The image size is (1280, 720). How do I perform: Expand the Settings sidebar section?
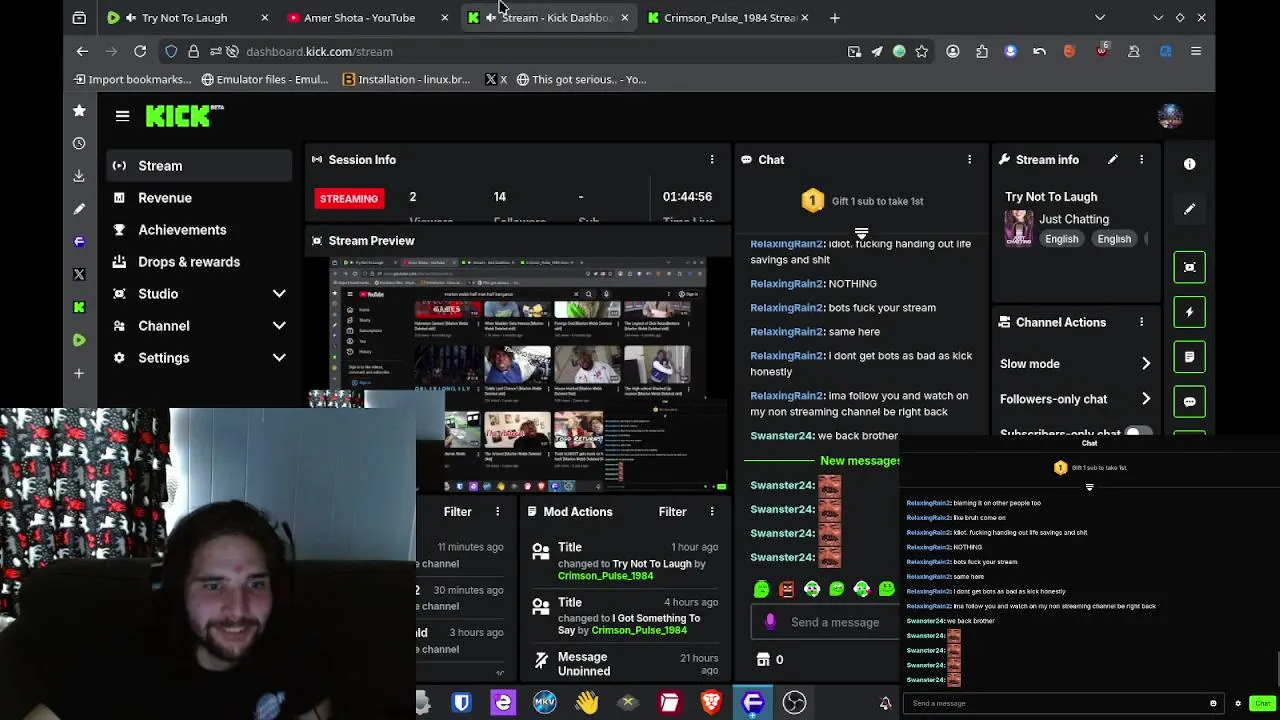279,358
